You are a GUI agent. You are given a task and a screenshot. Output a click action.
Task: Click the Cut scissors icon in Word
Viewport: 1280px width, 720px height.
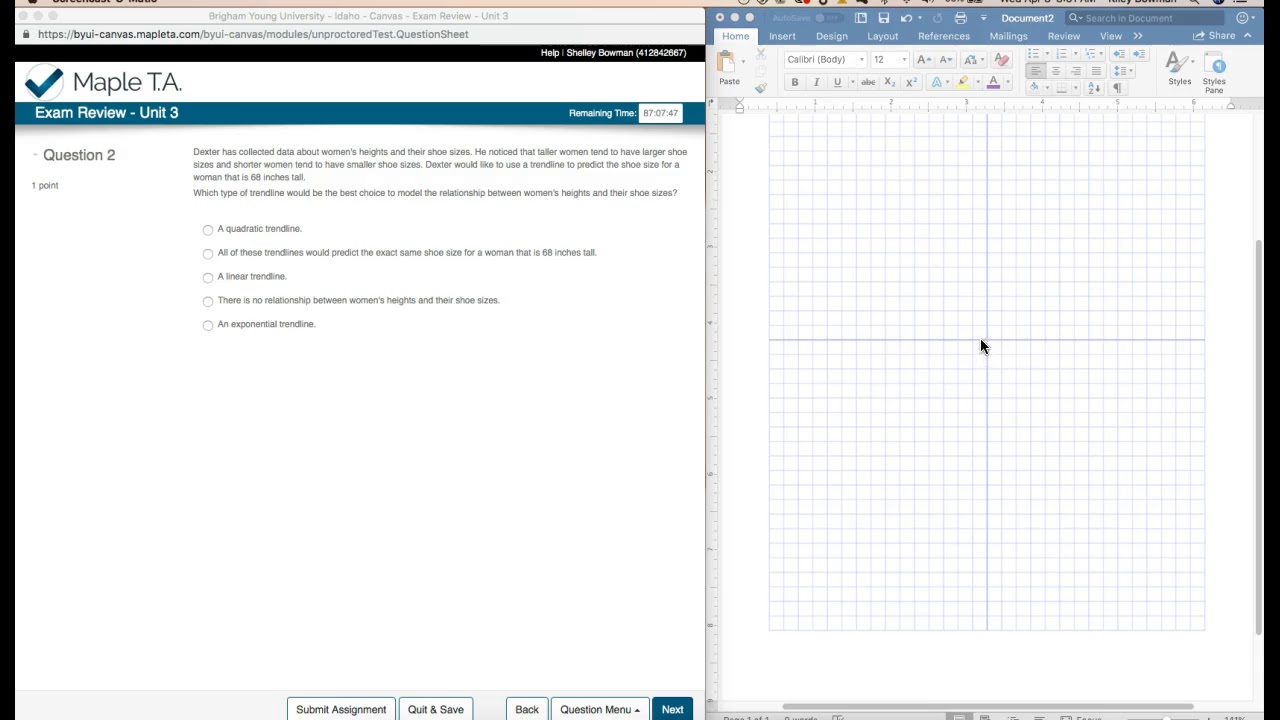pyautogui.click(x=761, y=55)
